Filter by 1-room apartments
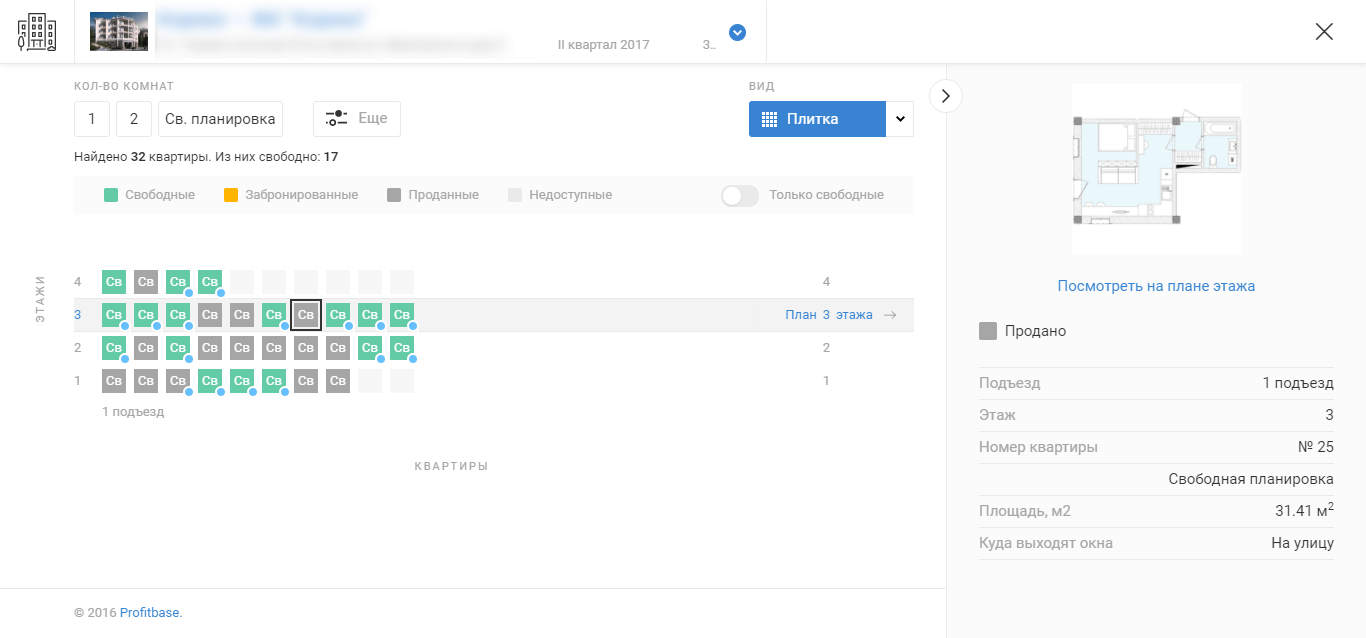 (92, 119)
